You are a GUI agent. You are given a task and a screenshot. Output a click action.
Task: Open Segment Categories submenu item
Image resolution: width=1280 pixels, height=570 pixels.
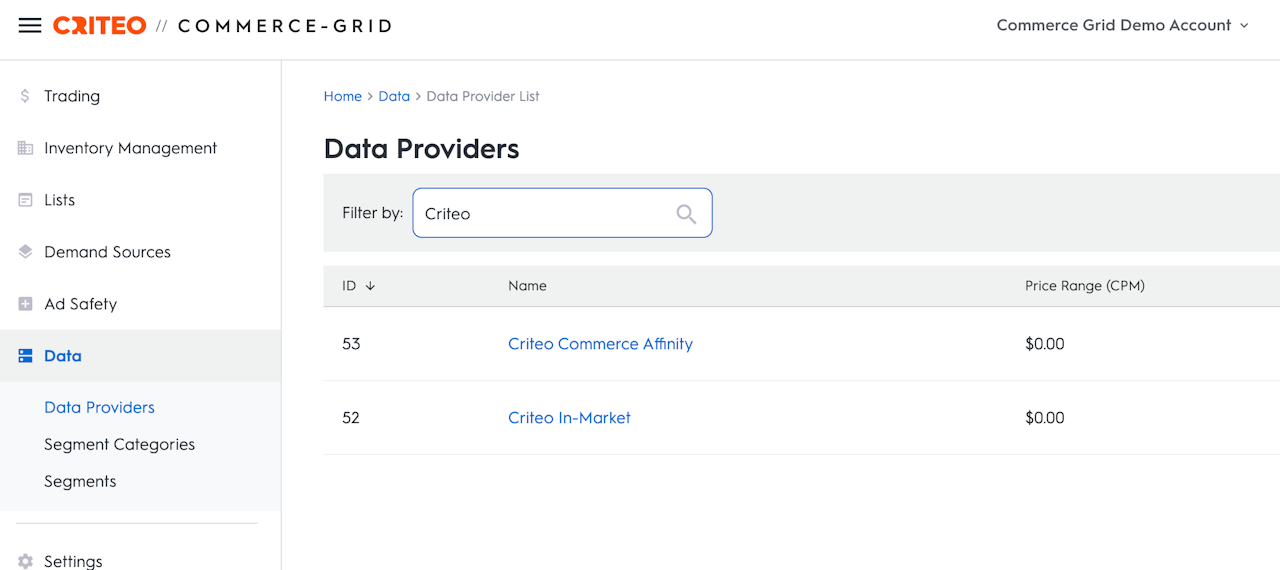click(x=119, y=444)
